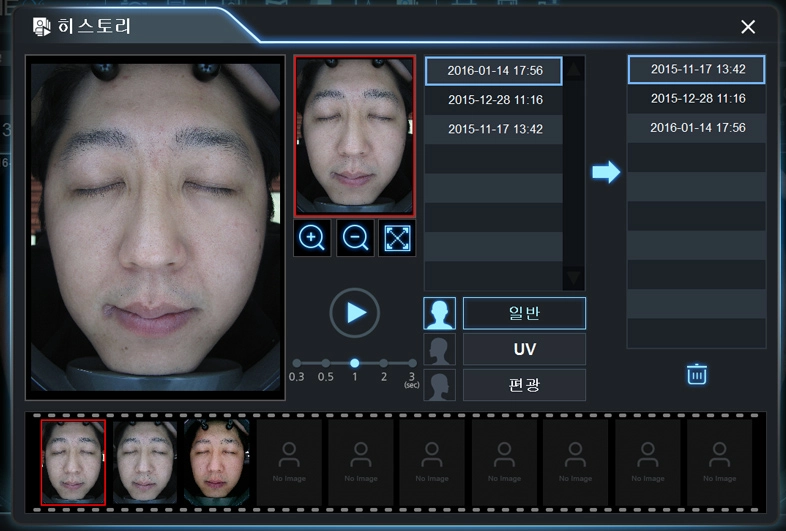This screenshot has height=531, width=786.
Task: Select the 편광 image mode button
Action: coord(524,385)
